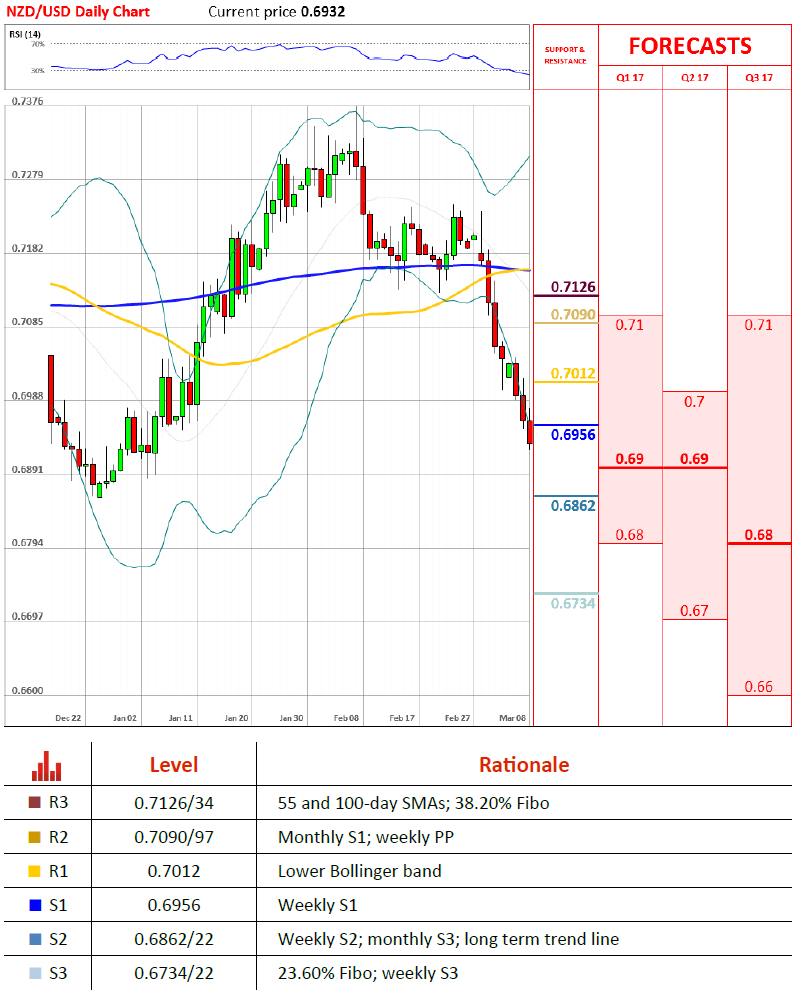
Task: Click the 0.6600 y-axis price label
Action: [27, 690]
